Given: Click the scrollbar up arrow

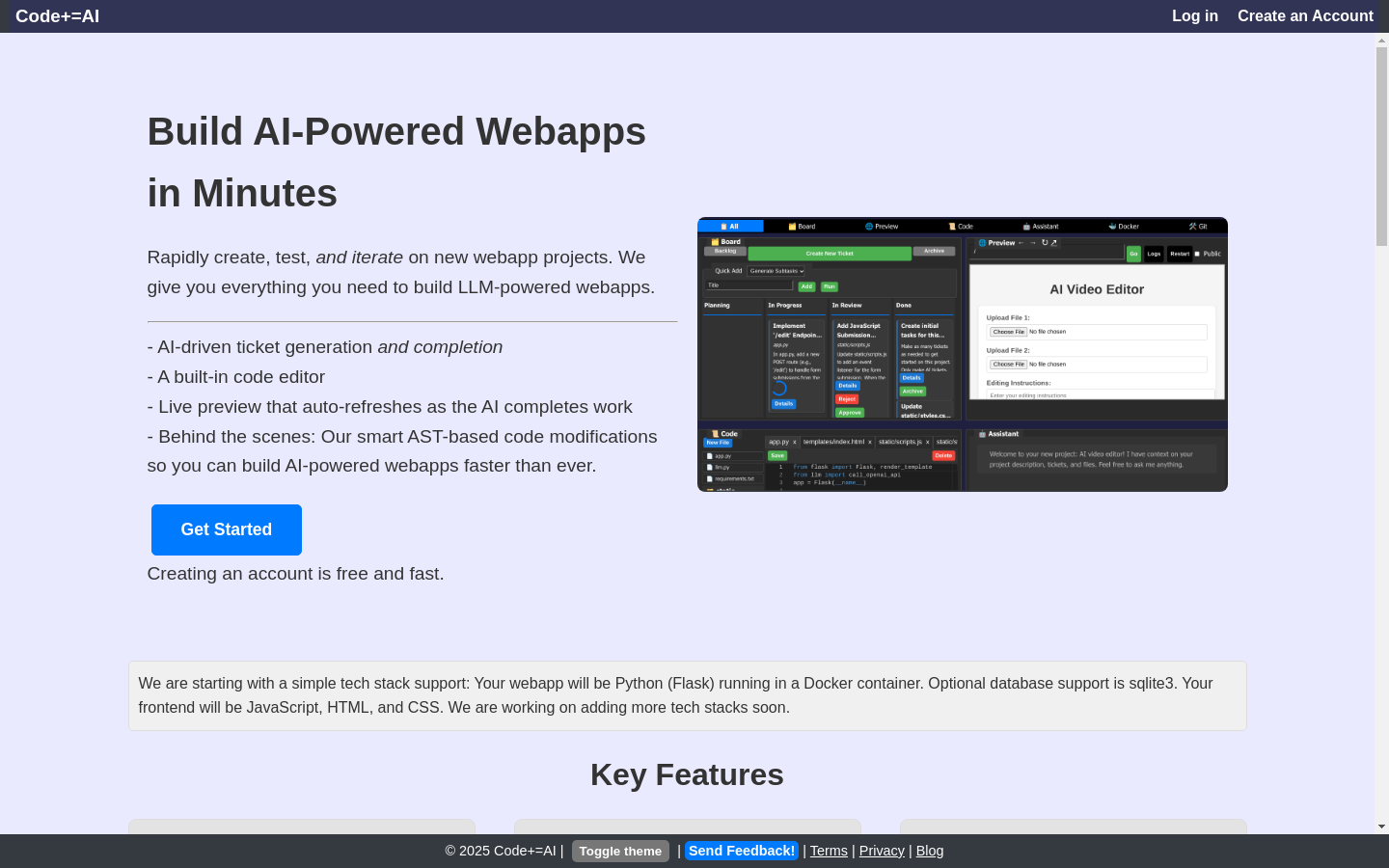Looking at the screenshot, I should click(1381, 41).
